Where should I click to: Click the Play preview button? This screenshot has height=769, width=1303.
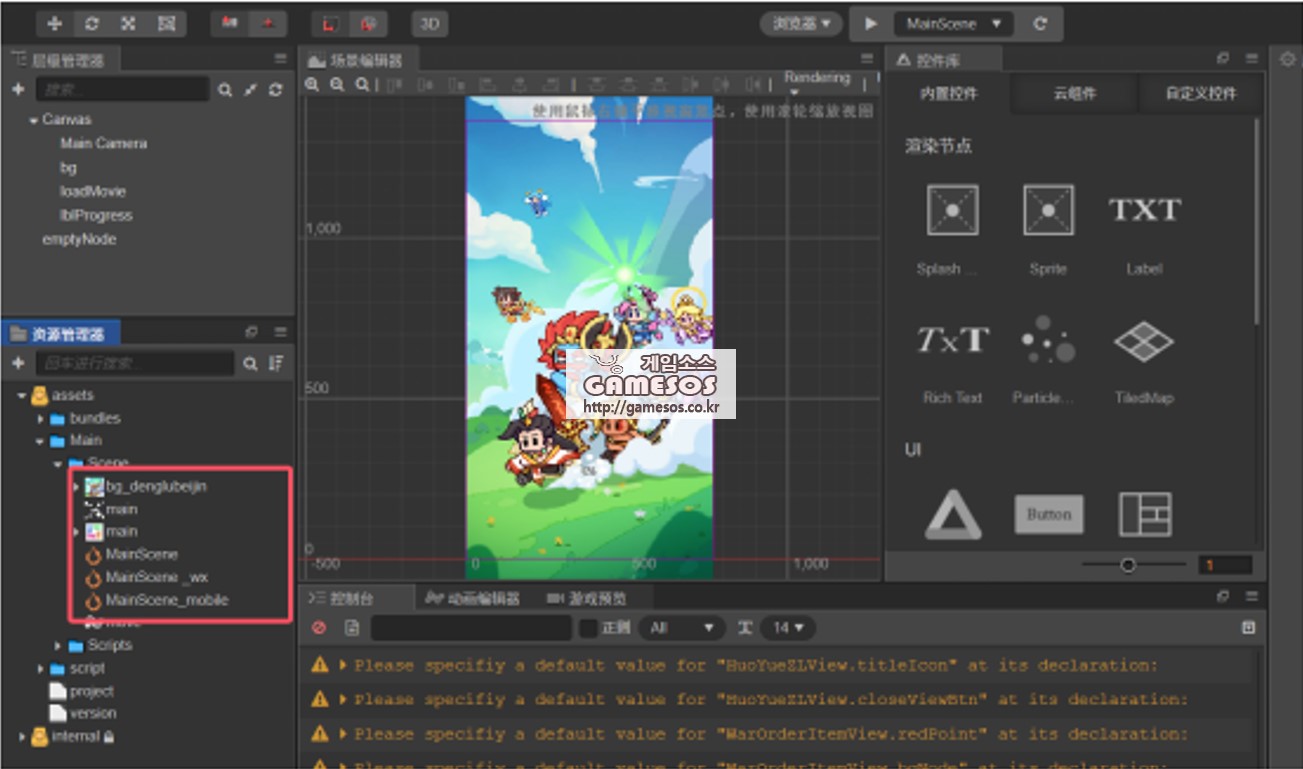tap(871, 24)
